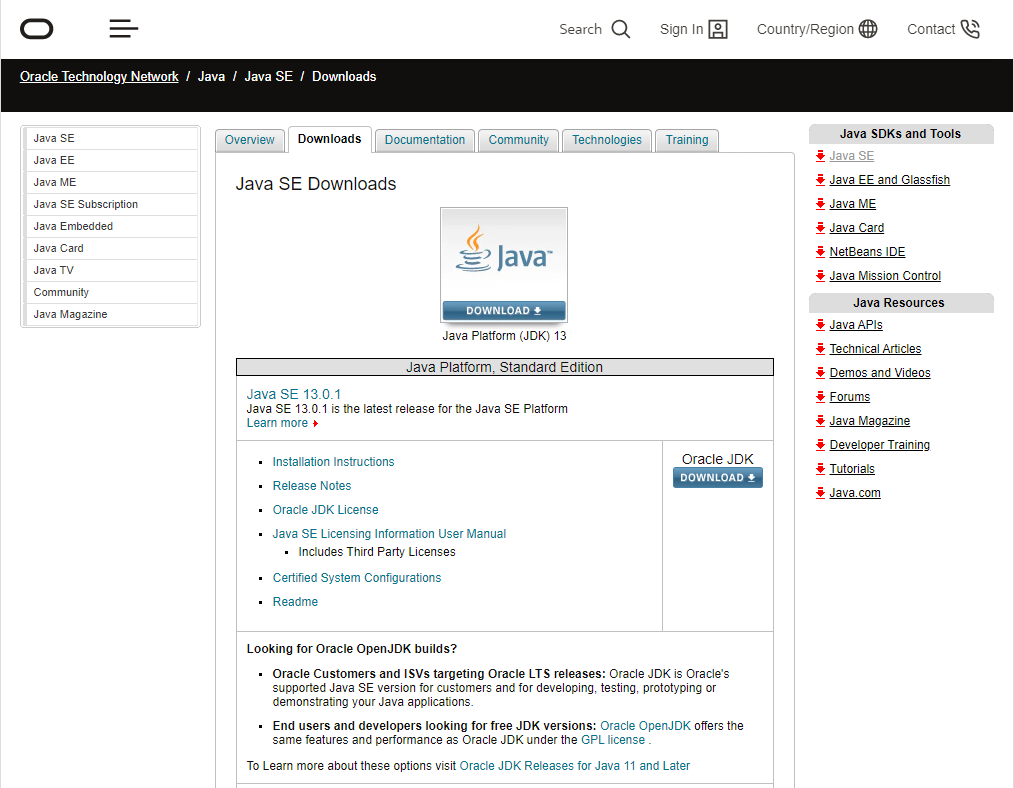1014x788 pixels.
Task: Open the Community tab
Action: (x=519, y=140)
